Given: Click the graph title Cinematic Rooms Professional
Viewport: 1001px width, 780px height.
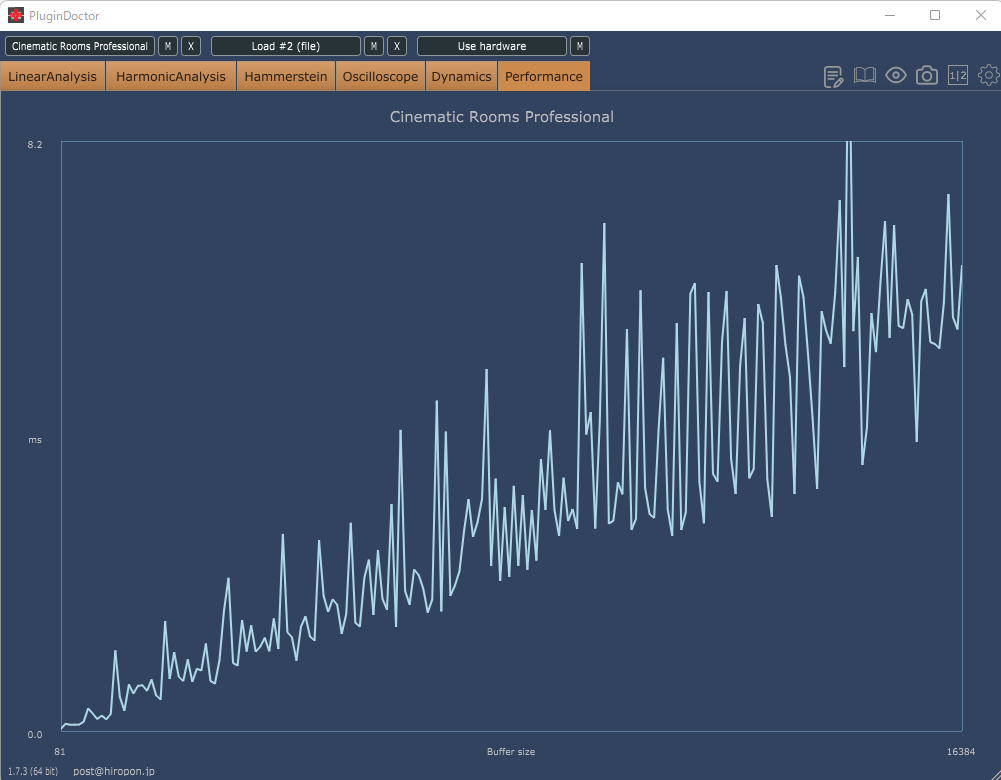Looking at the screenshot, I should pos(501,117).
